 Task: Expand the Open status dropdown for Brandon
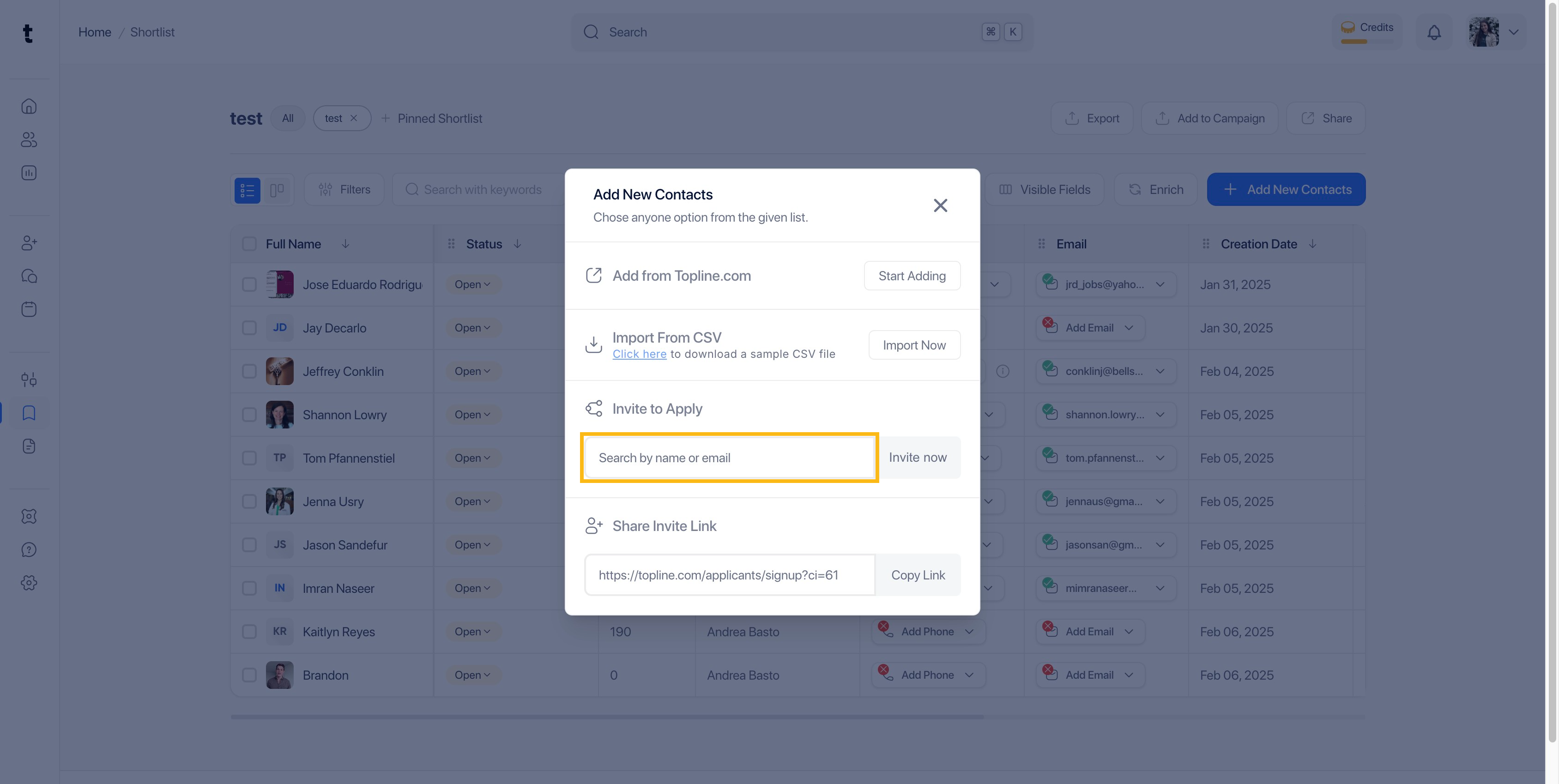click(473, 675)
